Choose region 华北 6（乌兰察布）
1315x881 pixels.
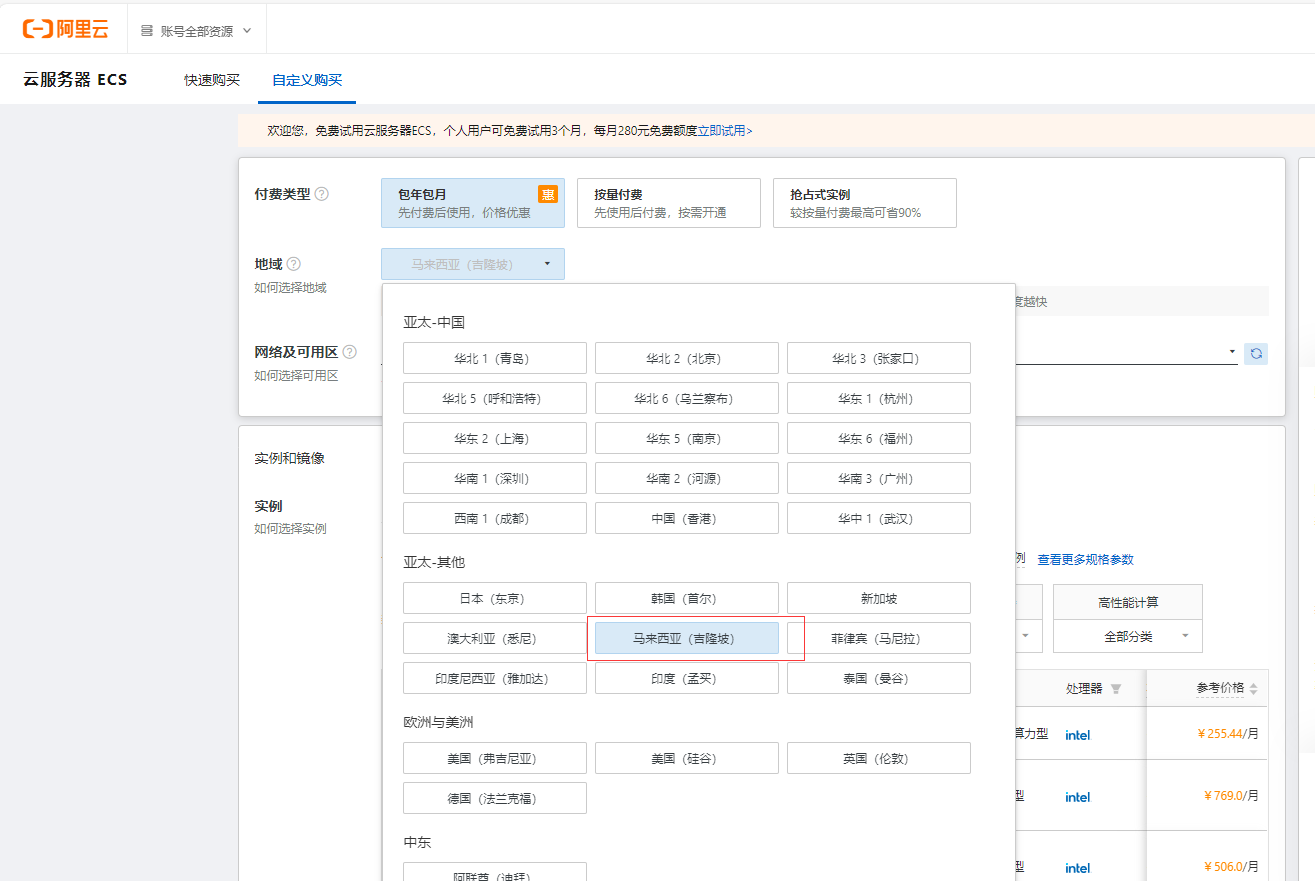687,398
